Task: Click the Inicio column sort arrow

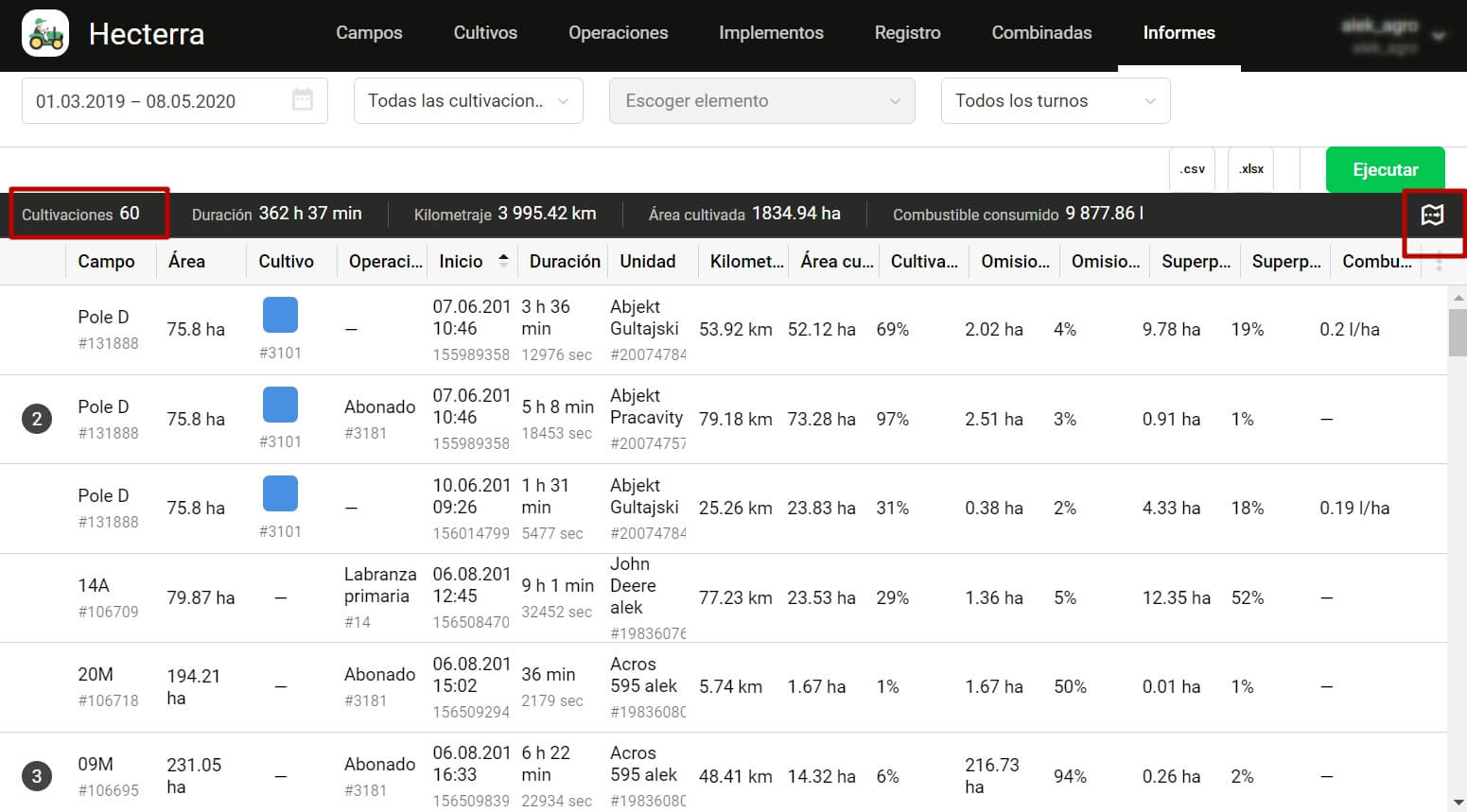Action: 502,255
